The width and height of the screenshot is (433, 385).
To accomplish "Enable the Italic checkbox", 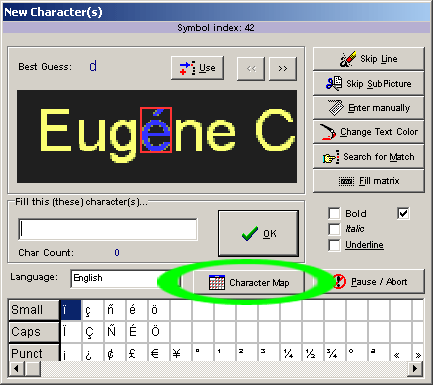I will pyautogui.click(x=334, y=229).
